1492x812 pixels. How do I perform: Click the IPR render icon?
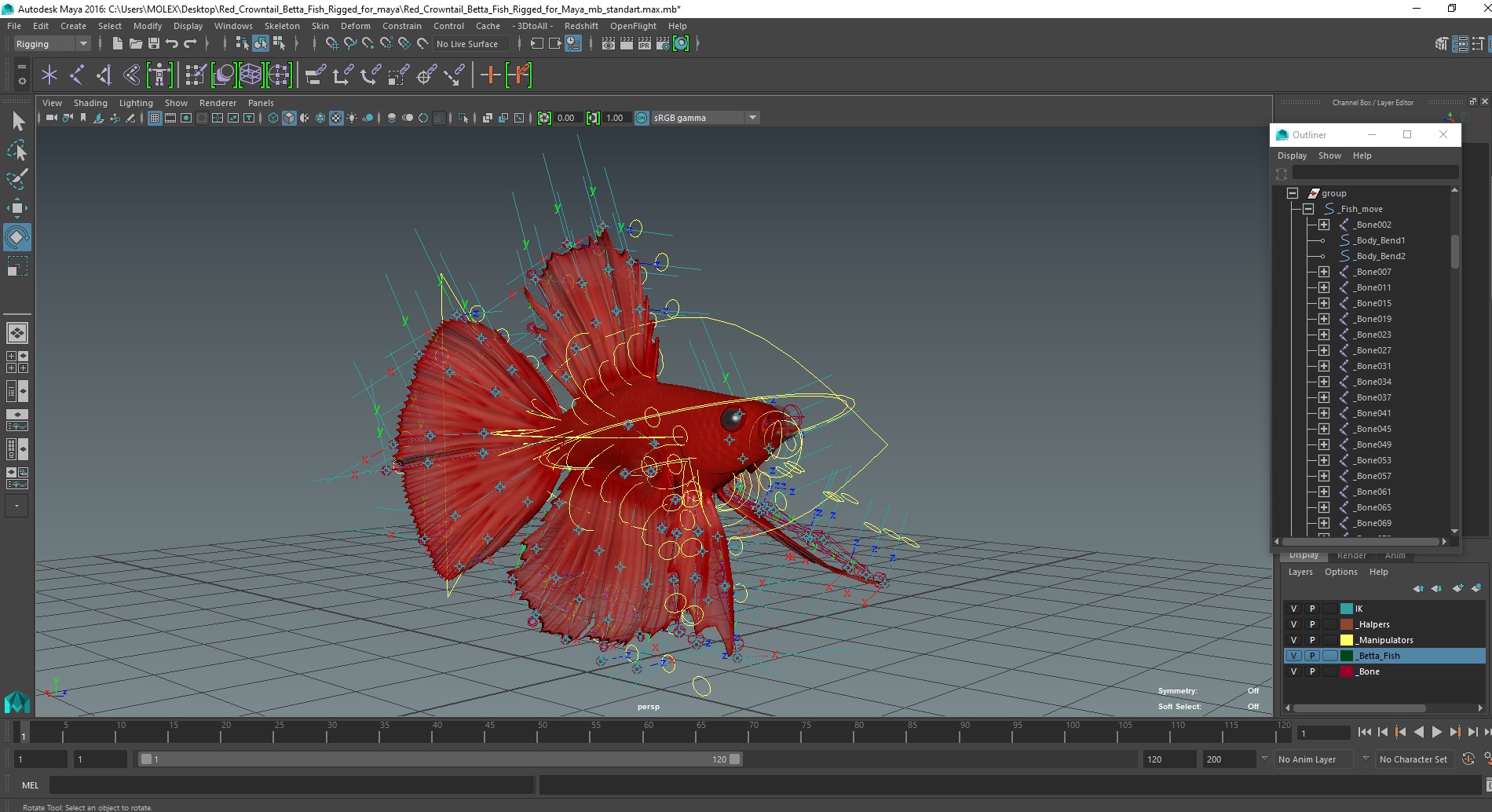click(645, 44)
